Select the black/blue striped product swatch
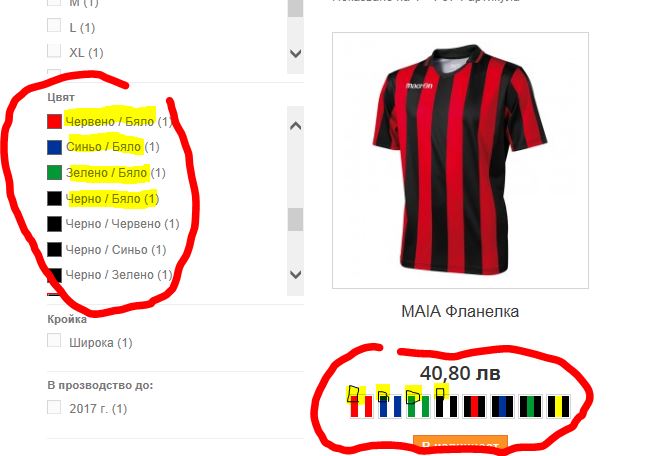Viewport: 659px width, 456px height. [x=503, y=406]
